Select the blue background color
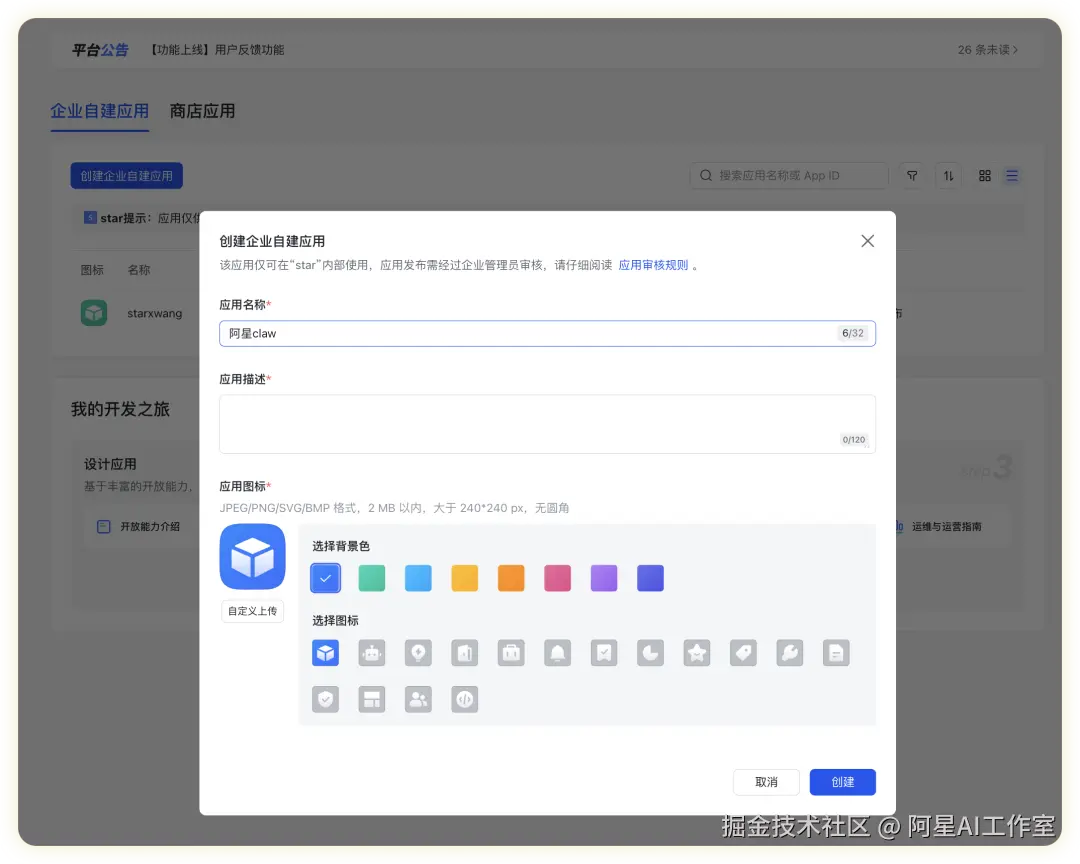Viewport: 1080px width, 864px height. (x=325, y=578)
